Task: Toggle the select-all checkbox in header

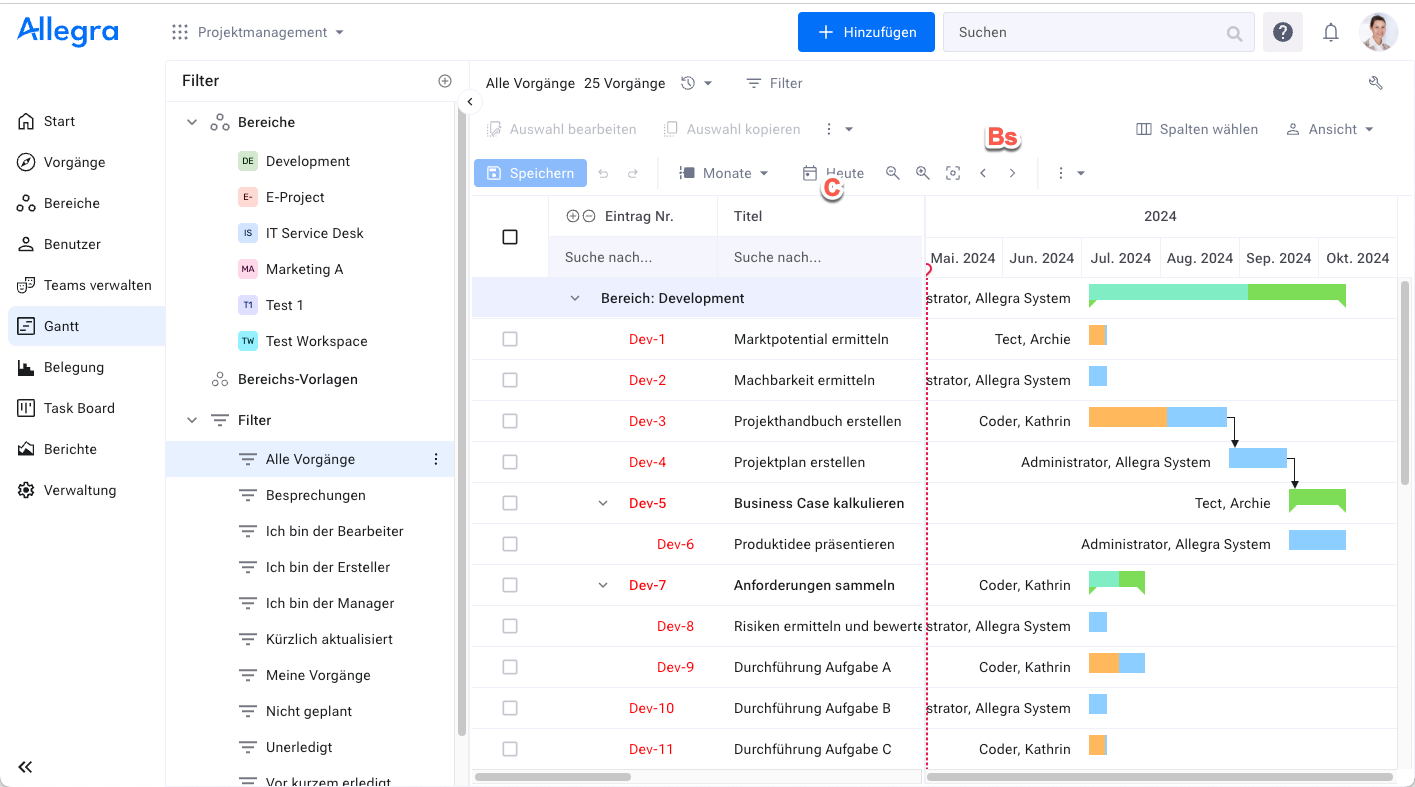Action: click(x=510, y=237)
